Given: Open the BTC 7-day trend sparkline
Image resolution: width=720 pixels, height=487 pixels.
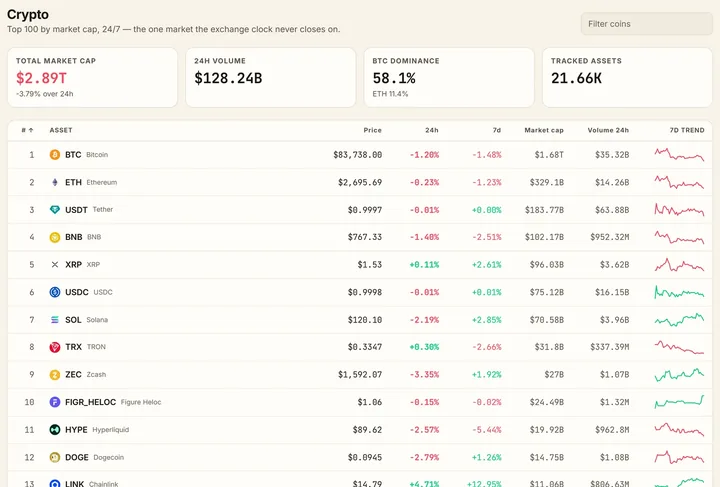Looking at the screenshot, I should [x=679, y=155].
